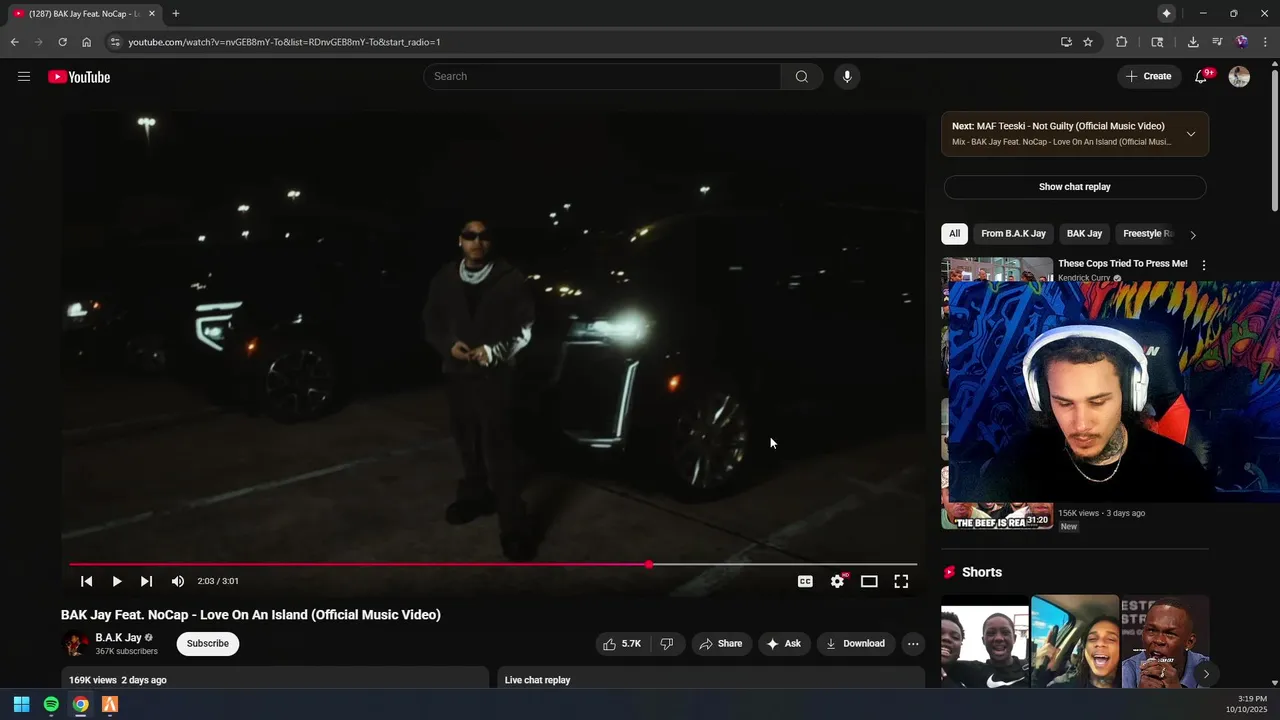Open Google Lens search icon in toolbar

pos(1157,42)
